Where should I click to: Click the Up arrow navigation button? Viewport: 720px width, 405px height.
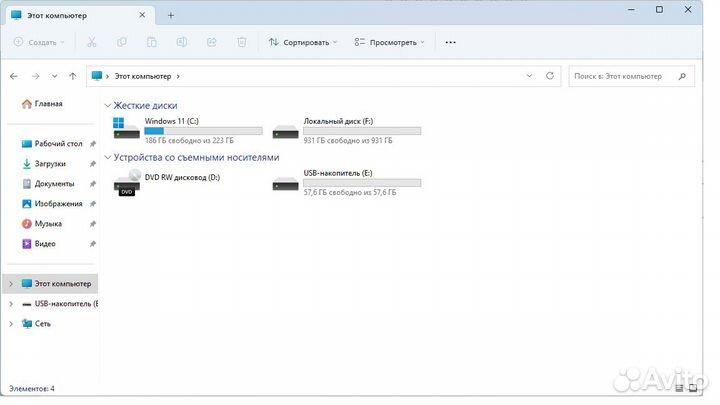pos(73,75)
